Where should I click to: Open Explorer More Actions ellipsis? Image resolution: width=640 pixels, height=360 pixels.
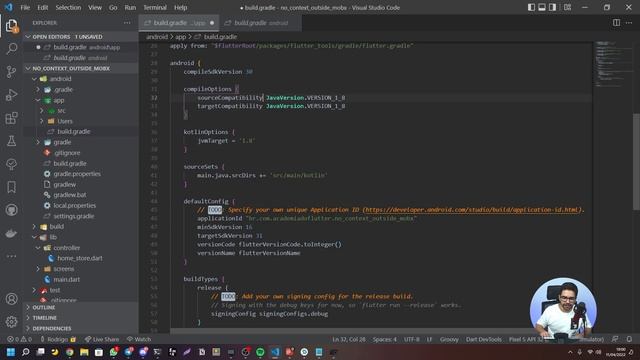(x=127, y=23)
